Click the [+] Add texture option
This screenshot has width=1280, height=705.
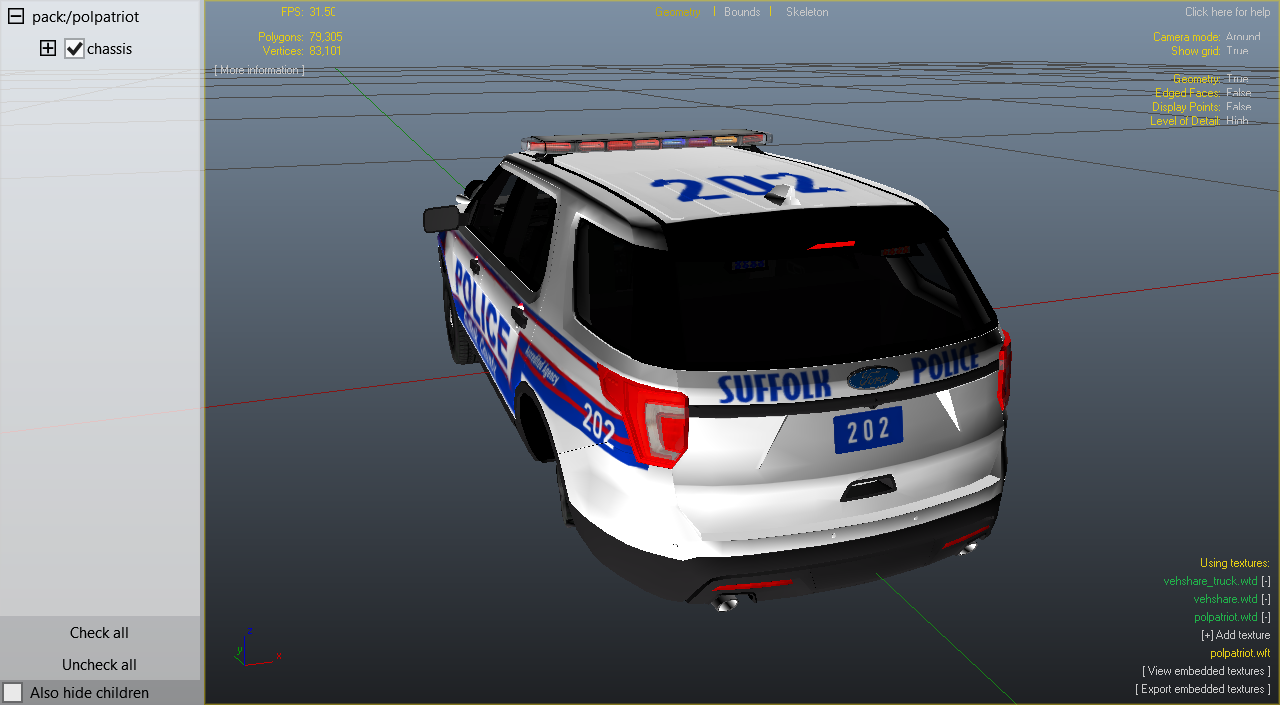(x=1235, y=635)
